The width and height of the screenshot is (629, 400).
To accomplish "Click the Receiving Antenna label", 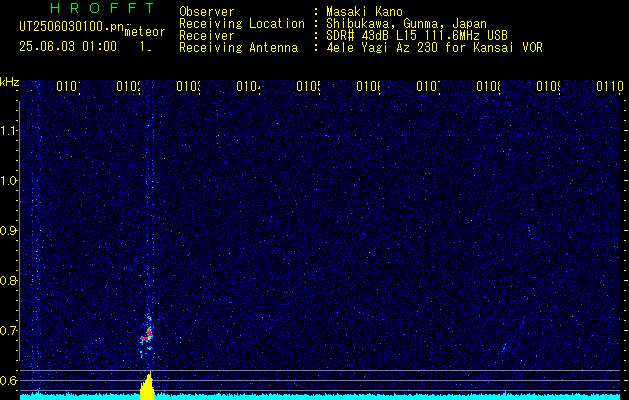I will point(238,48).
